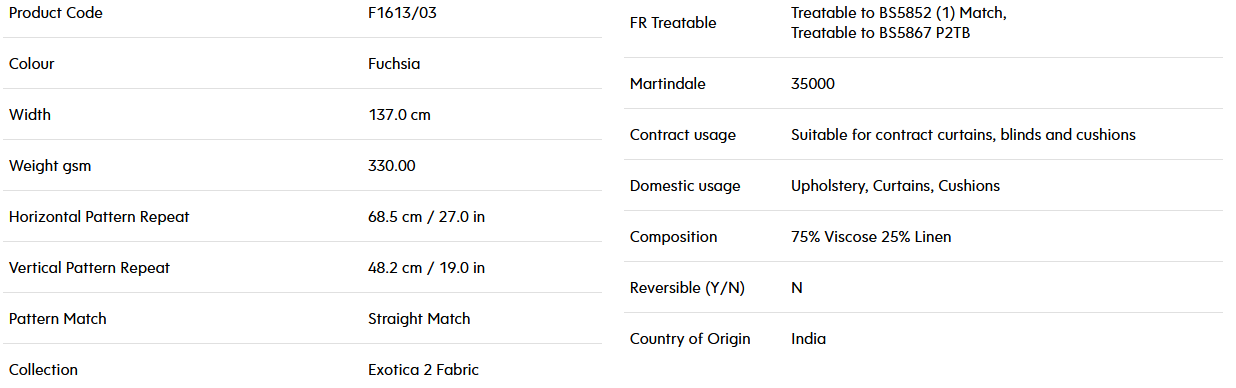Click the horizontal repeat value 68.5 cm / 27.0 in

pos(427,217)
